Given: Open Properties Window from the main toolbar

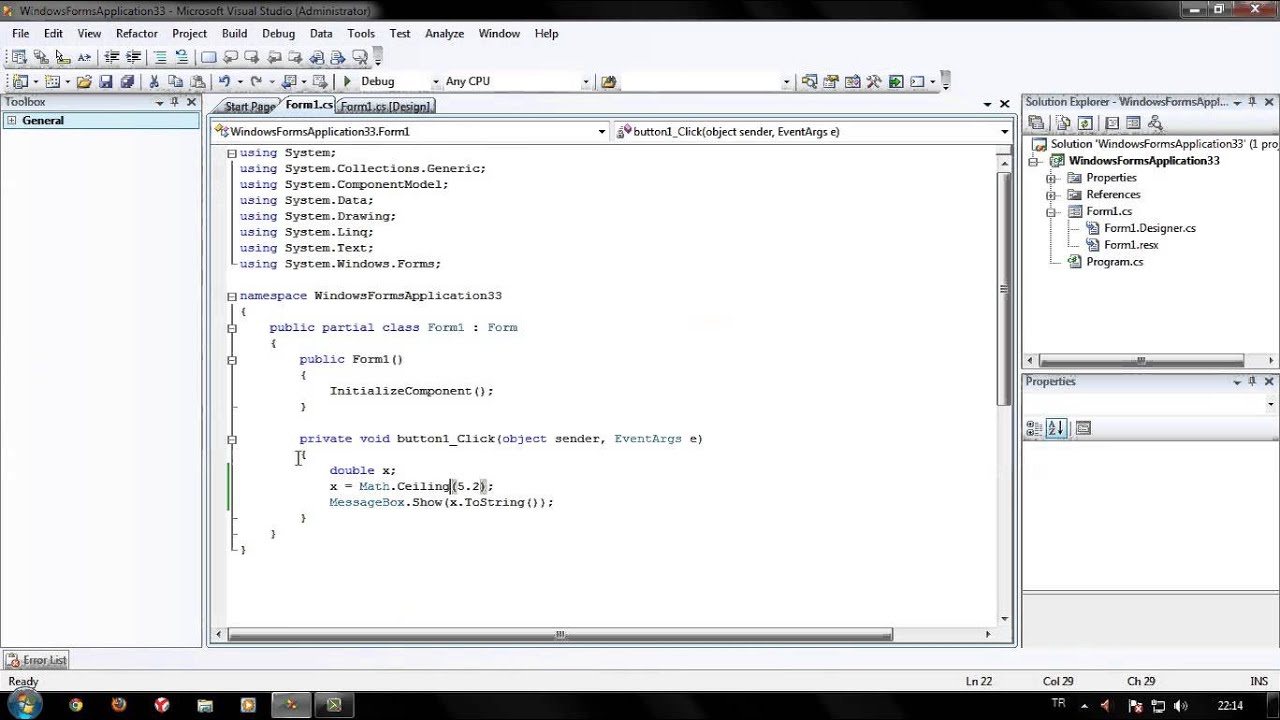Looking at the screenshot, I should (831, 82).
